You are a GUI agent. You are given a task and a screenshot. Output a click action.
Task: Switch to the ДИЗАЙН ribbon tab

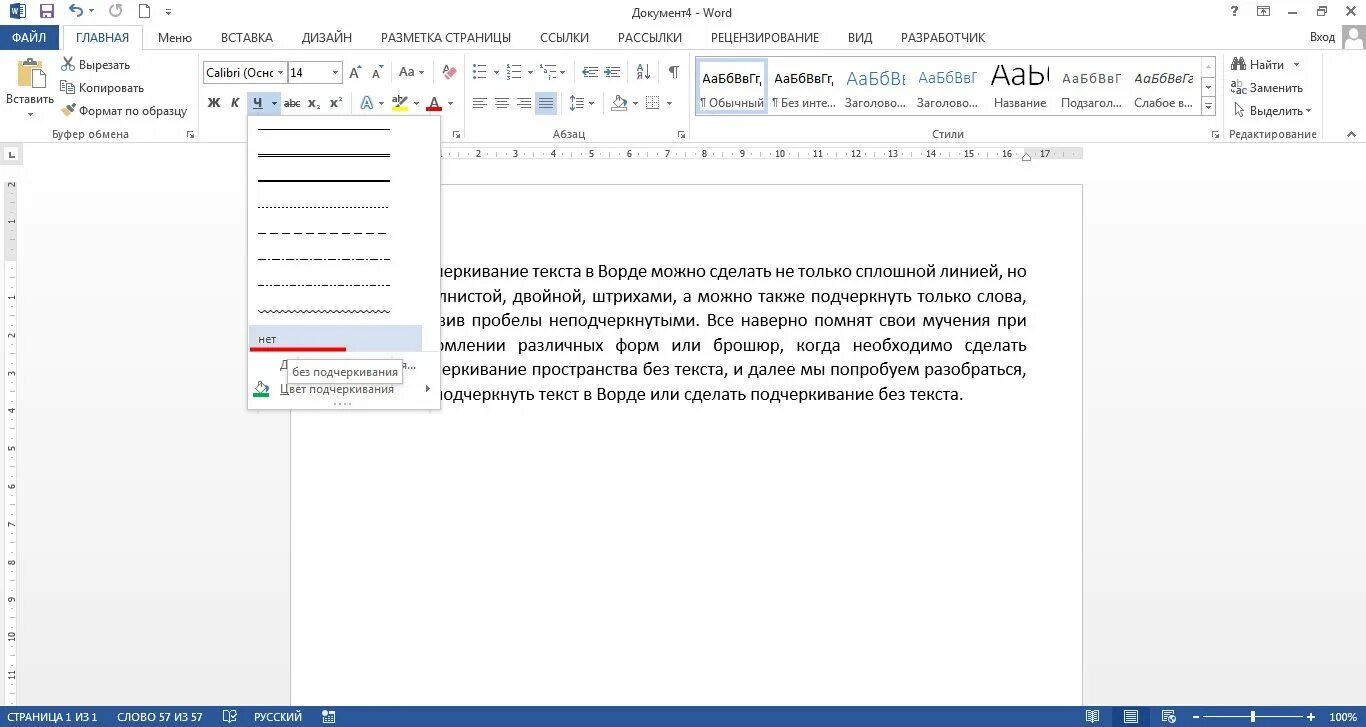[x=327, y=37]
